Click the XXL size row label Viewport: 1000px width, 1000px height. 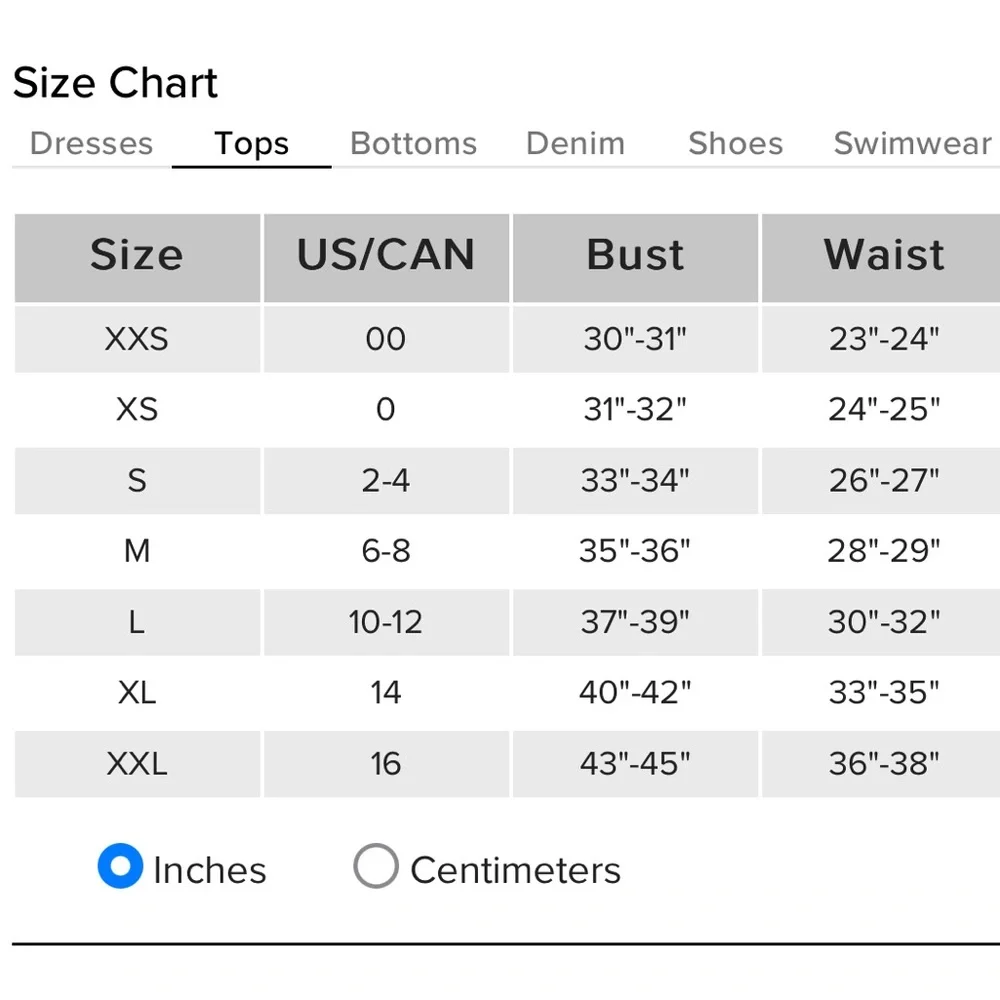pyautogui.click(x=137, y=764)
